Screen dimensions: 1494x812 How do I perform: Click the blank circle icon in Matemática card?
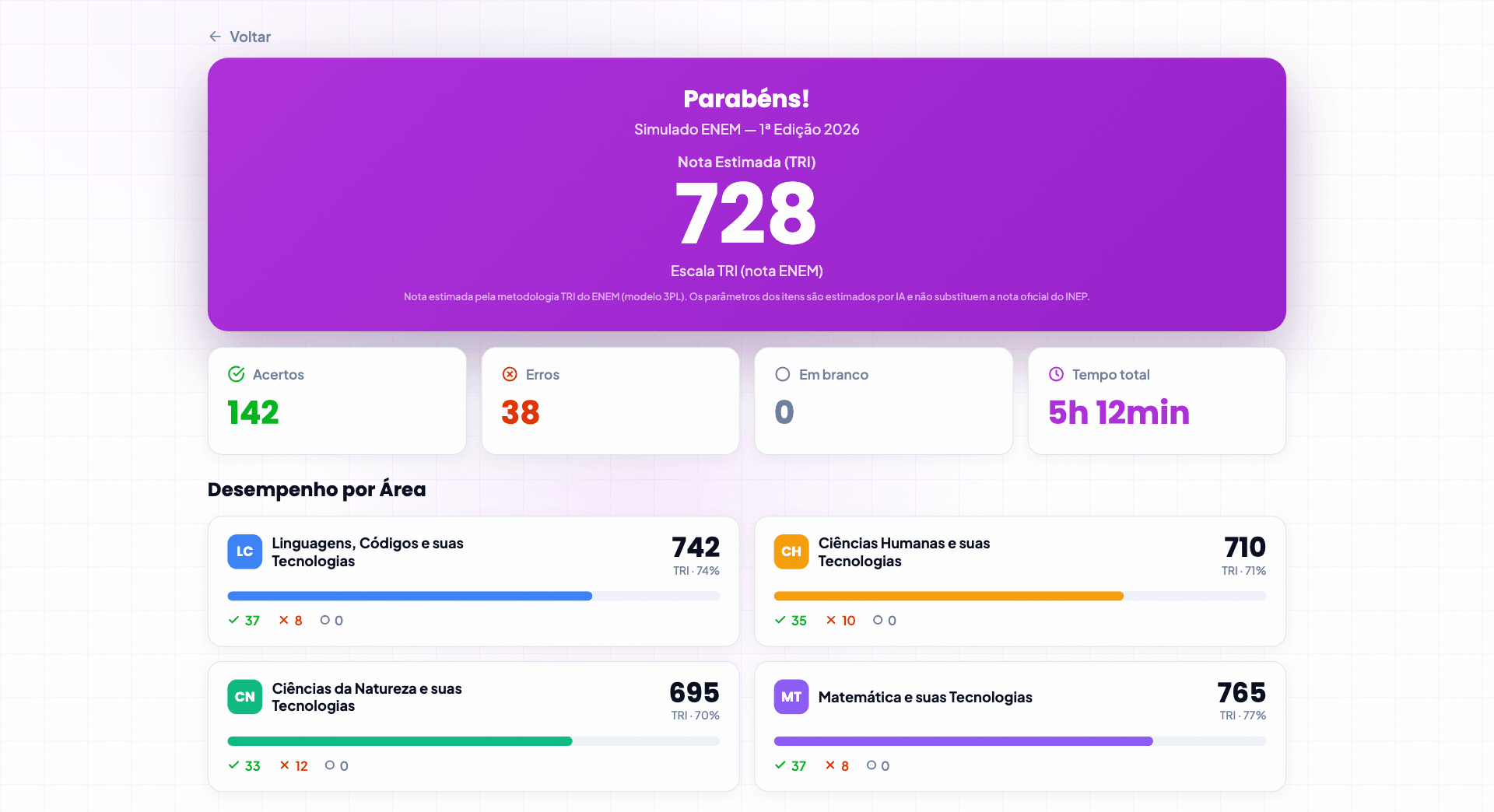coord(871,765)
